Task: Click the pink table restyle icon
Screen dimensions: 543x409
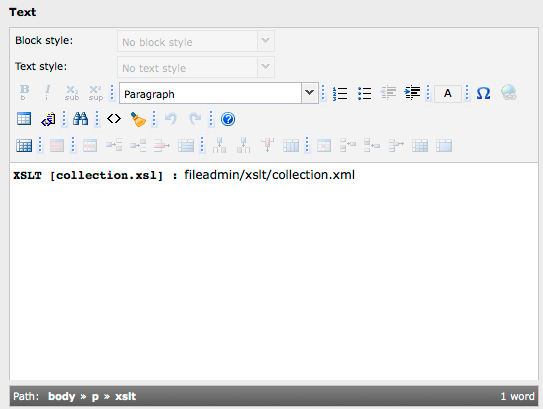Action: click(x=57, y=145)
